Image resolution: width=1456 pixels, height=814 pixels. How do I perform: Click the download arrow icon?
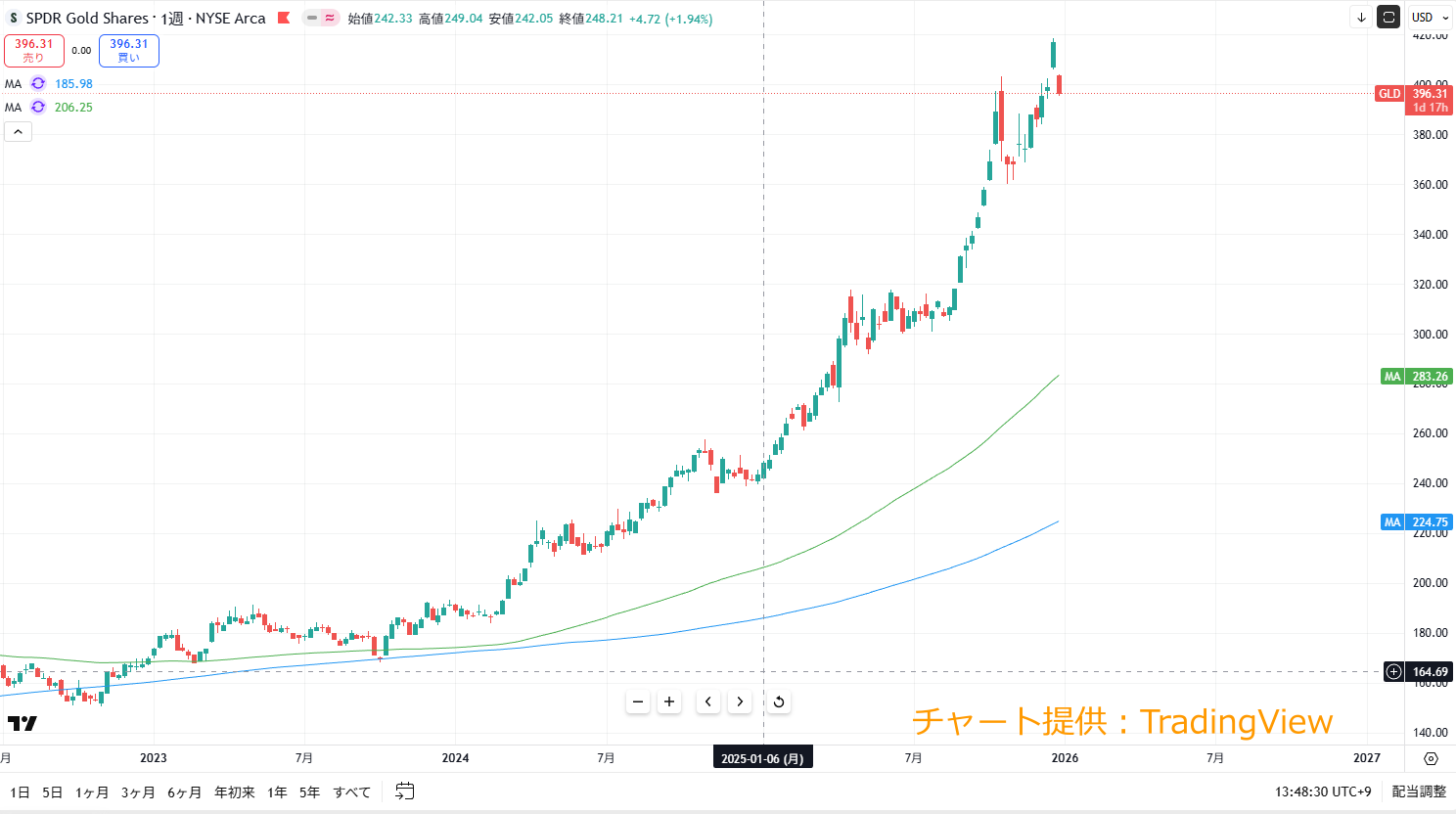[x=1361, y=18]
